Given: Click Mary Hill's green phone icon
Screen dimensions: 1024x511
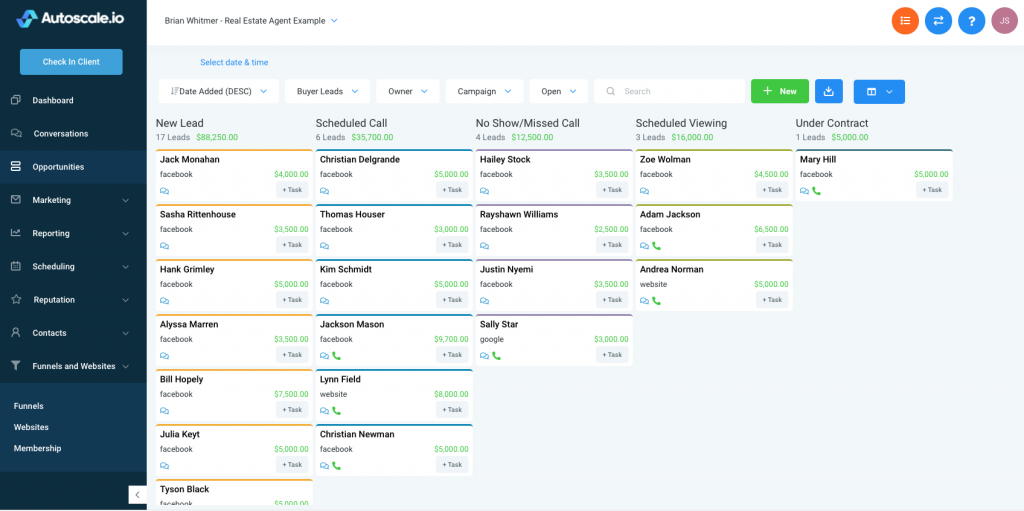Looking at the screenshot, I should [817, 190].
